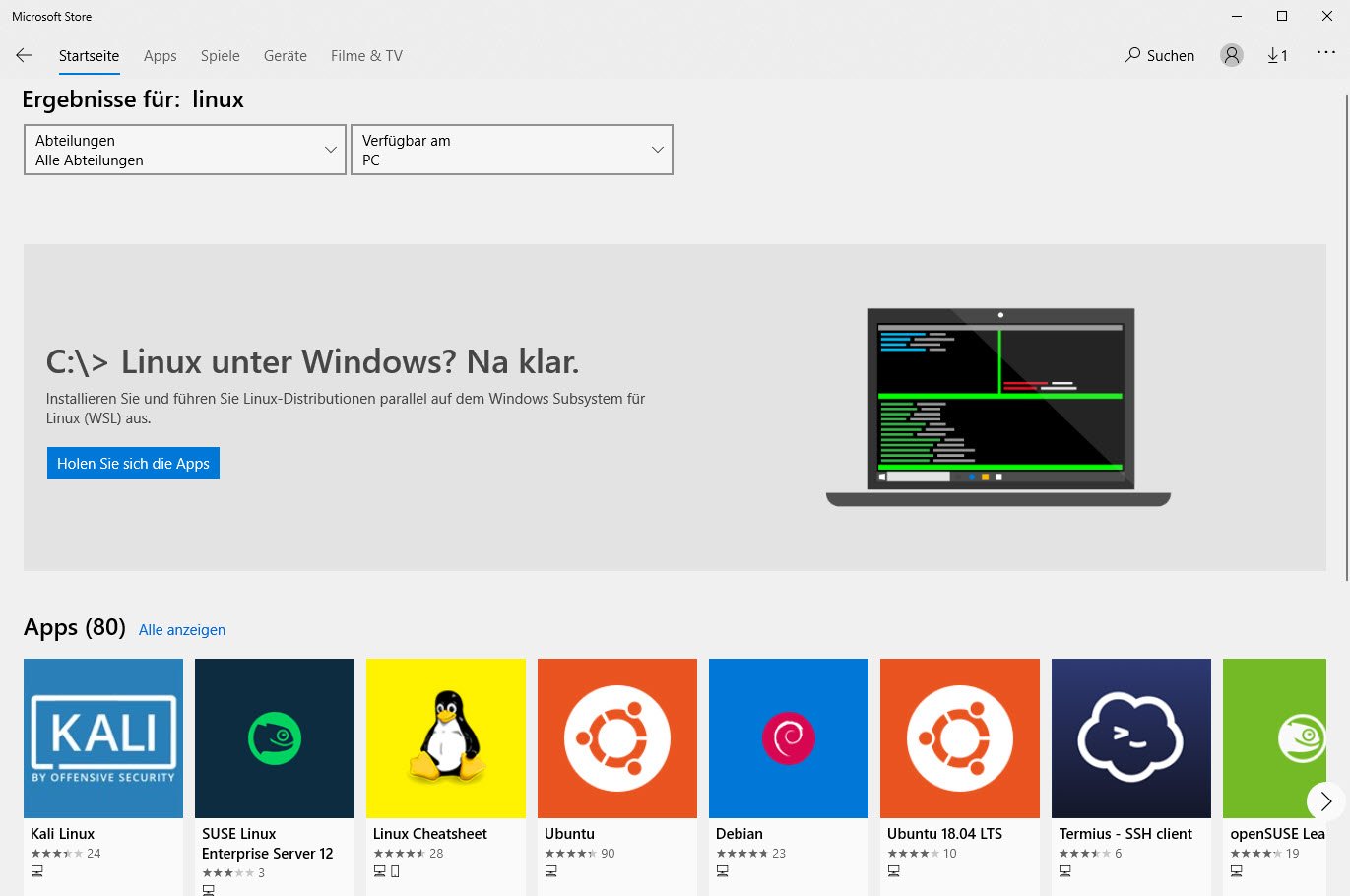The width and height of the screenshot is (1350, 896).
Task: Click the PC device icon under Debian
Action: tap(722, 871)
